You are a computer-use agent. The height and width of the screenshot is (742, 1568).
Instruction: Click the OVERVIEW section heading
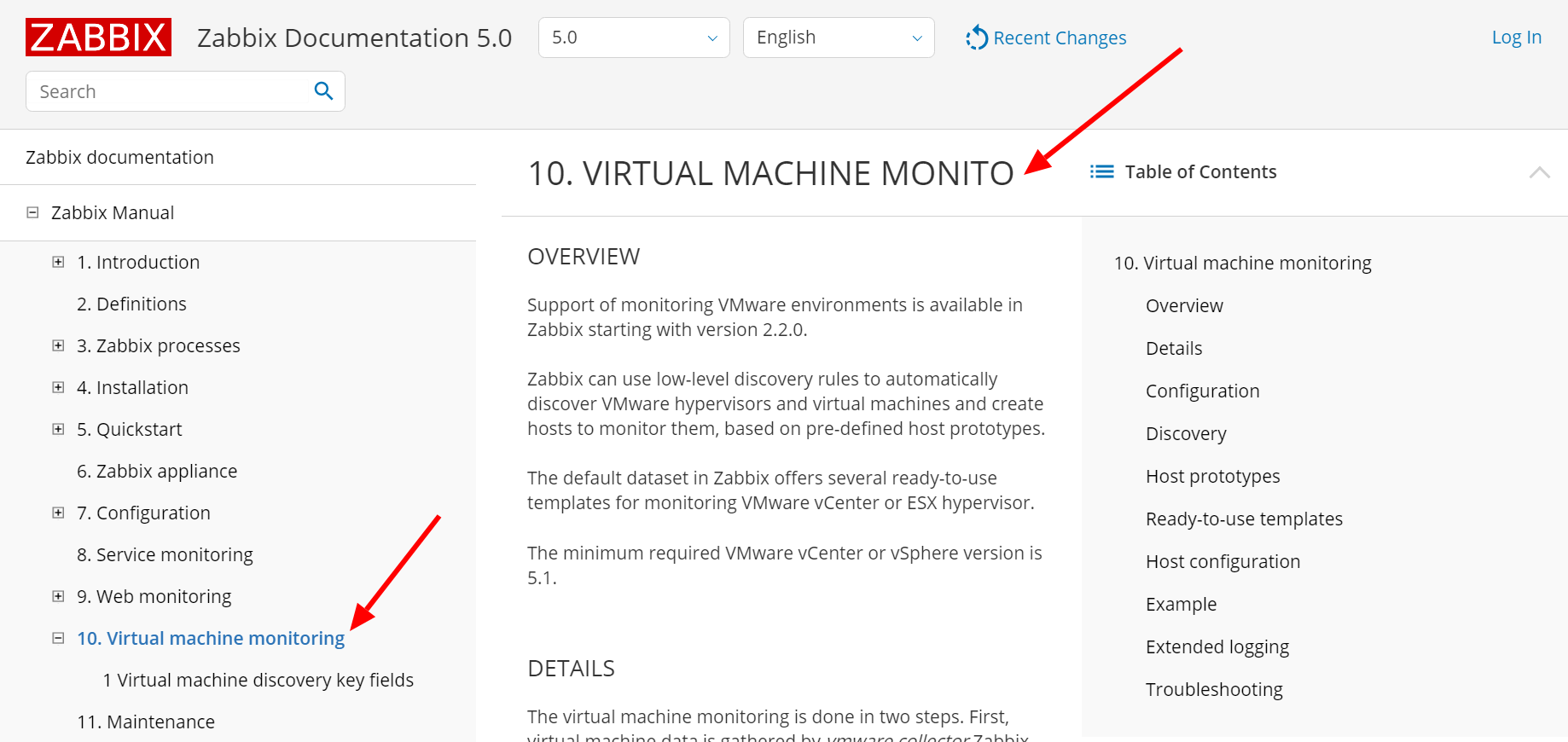click(584, 256)
